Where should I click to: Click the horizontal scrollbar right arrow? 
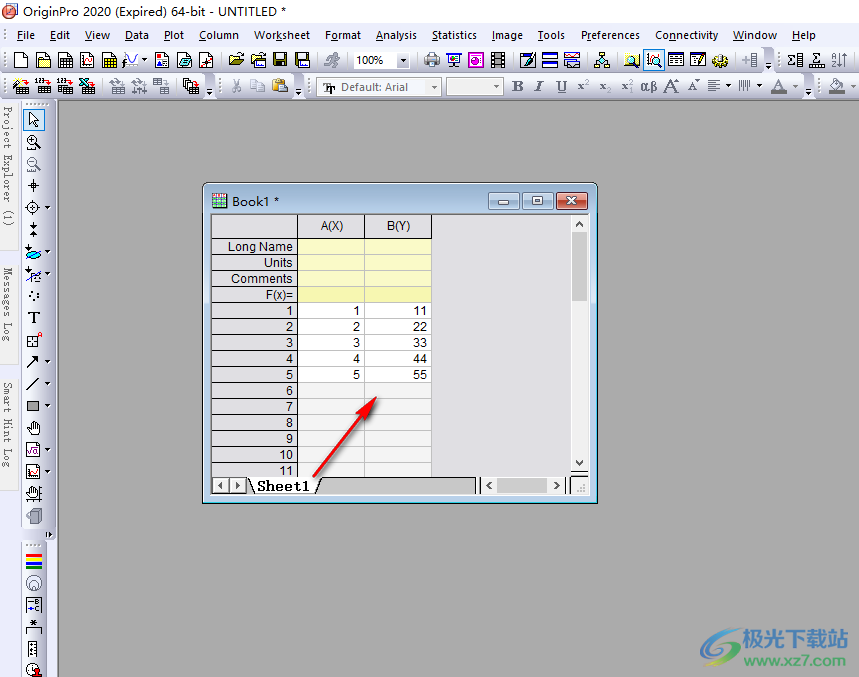click(557, 485)
